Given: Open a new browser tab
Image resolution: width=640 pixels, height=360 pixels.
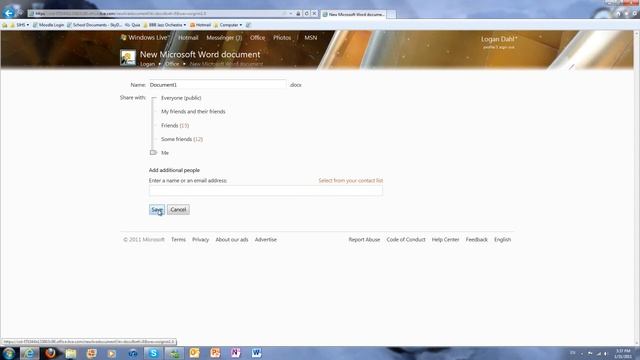Looking at the screenshot, I should (391, 14).
